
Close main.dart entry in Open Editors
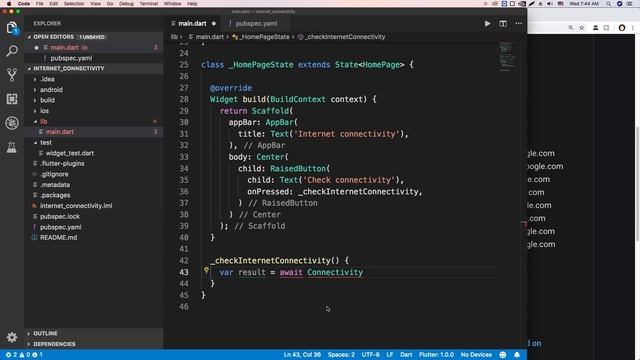coord(36,48)
